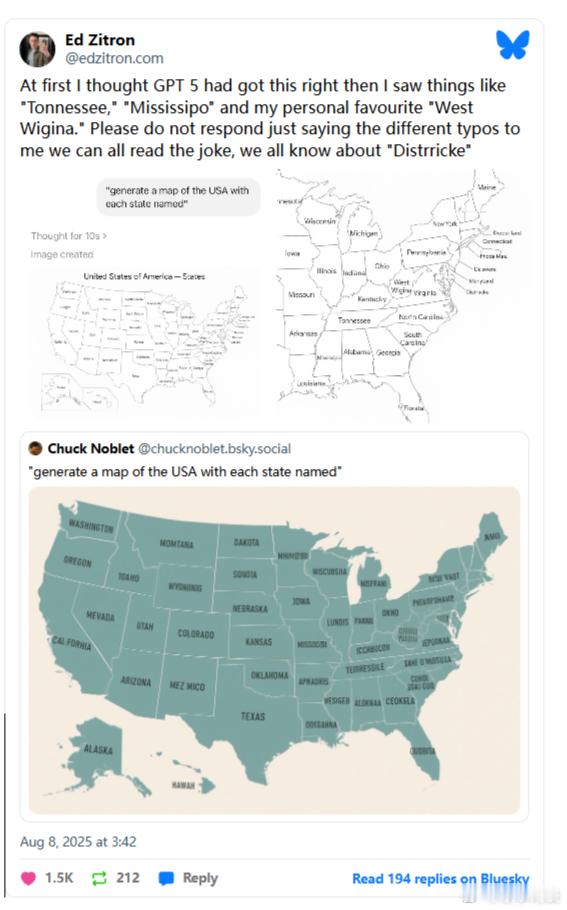Open the Ed Zitron display name
This screenshot has height=910, width=567.
[x=100, y=40]
